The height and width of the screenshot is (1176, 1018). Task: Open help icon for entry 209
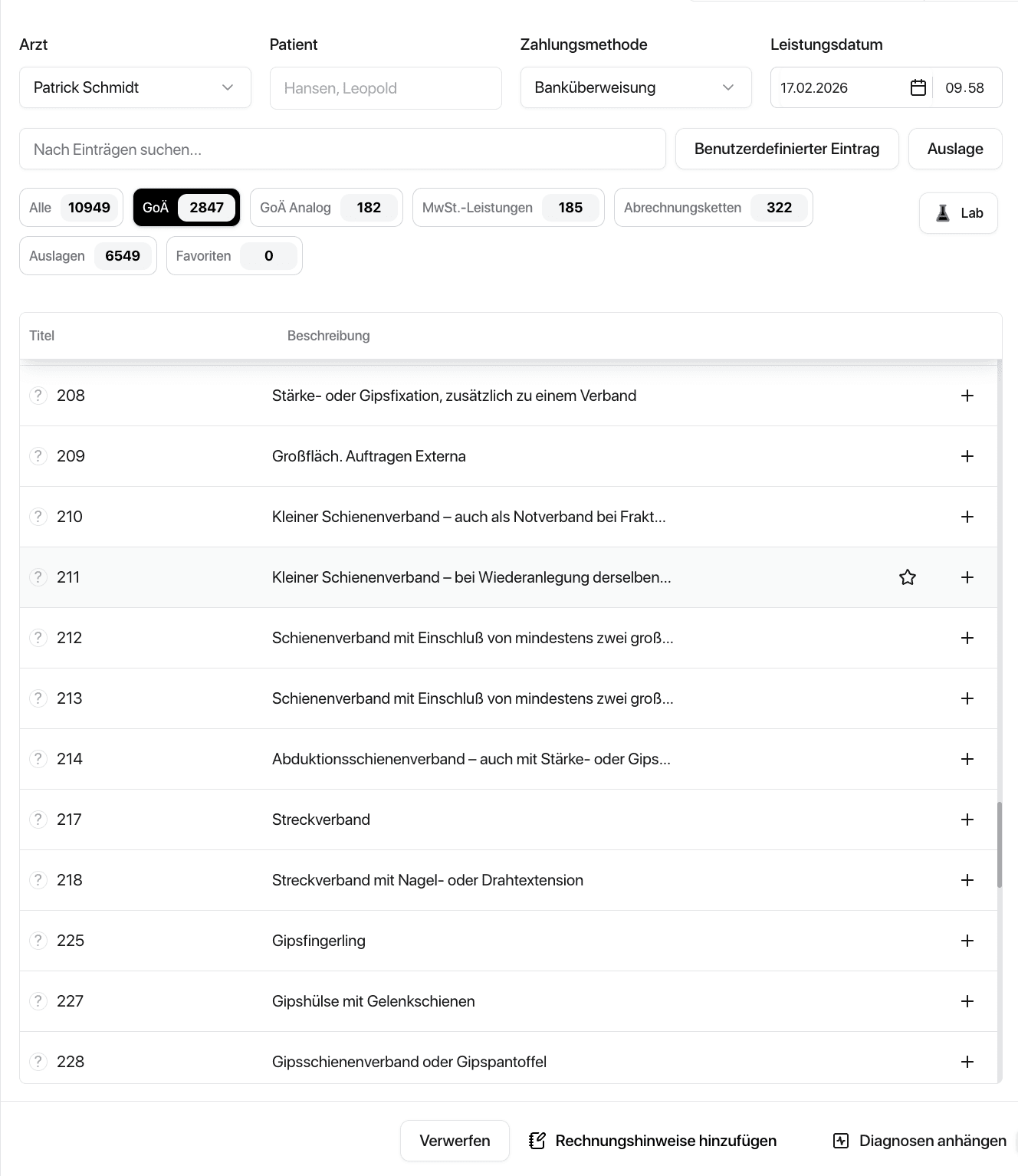[38, 456]
